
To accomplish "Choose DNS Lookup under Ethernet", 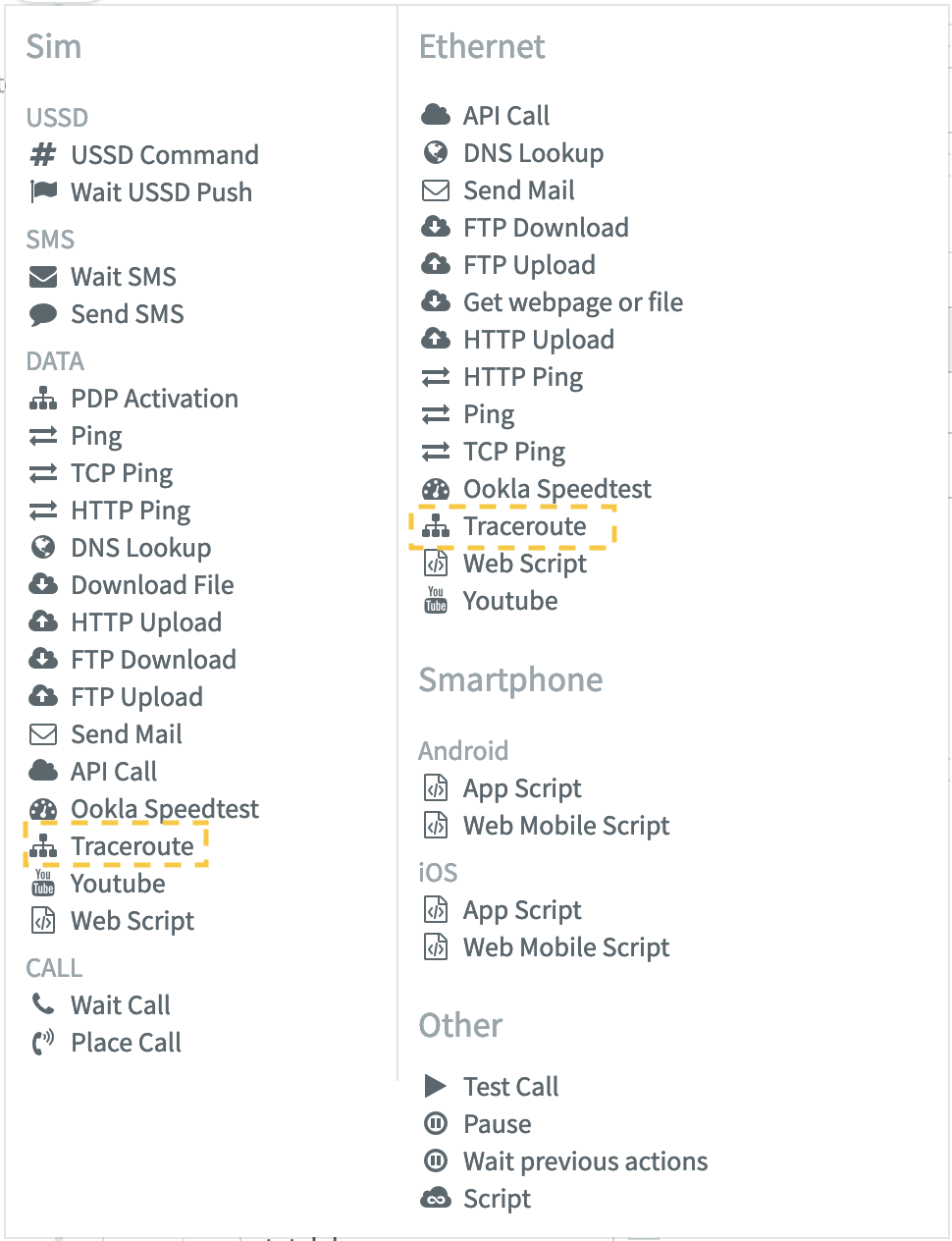I will tap(533, 153).
